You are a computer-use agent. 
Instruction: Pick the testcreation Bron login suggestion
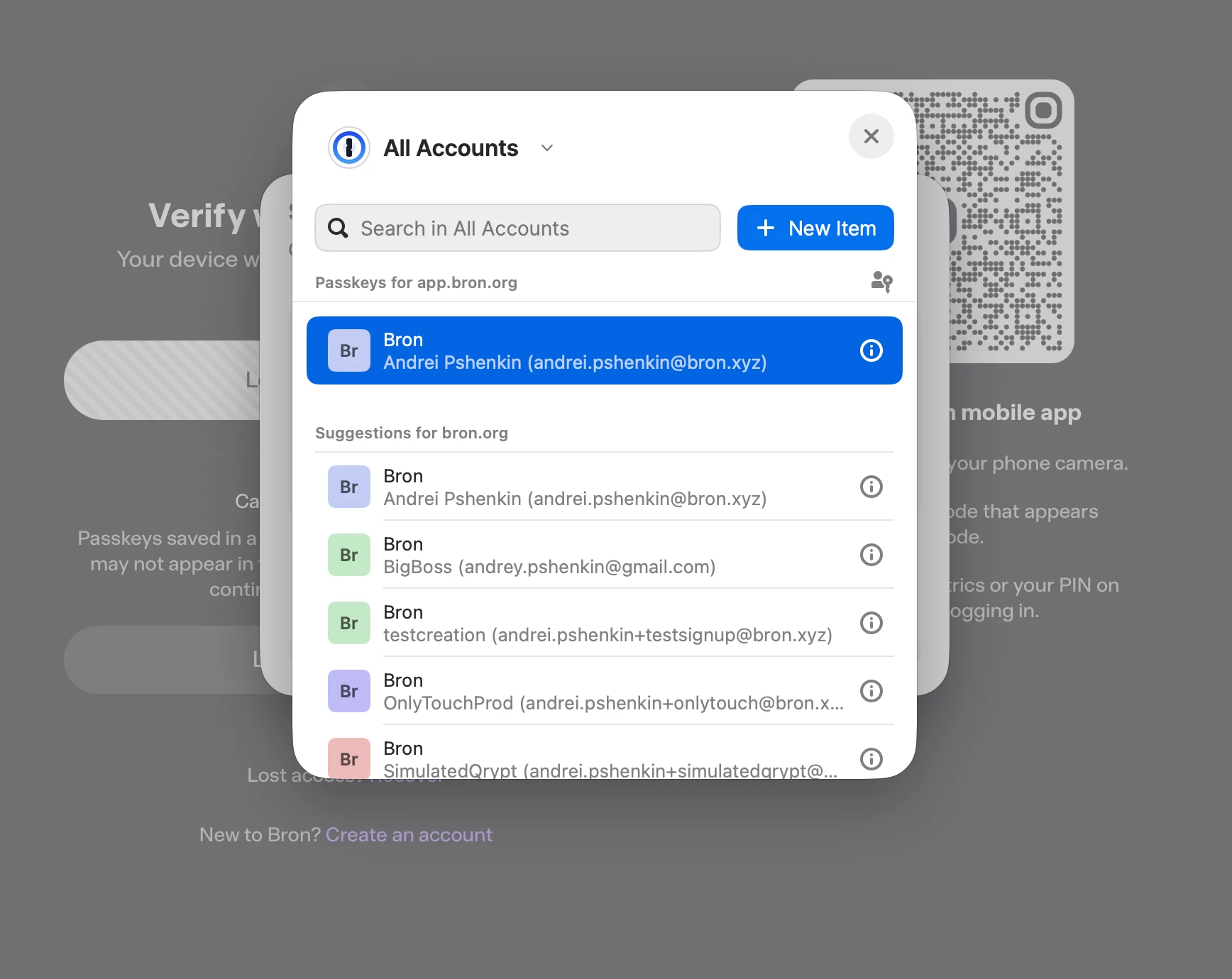[x=605, y=623]
